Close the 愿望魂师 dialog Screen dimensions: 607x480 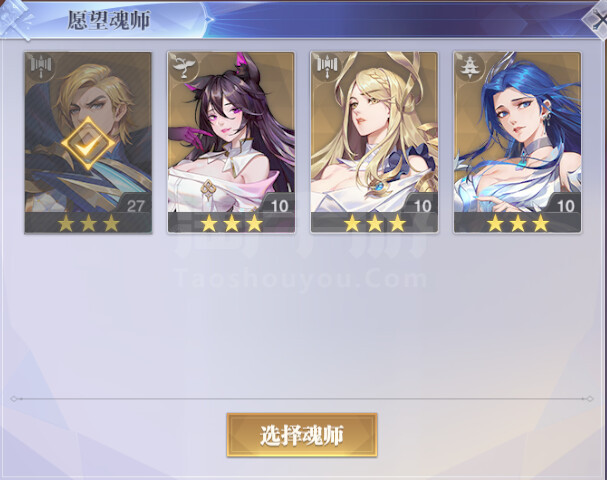click(596, 19)
